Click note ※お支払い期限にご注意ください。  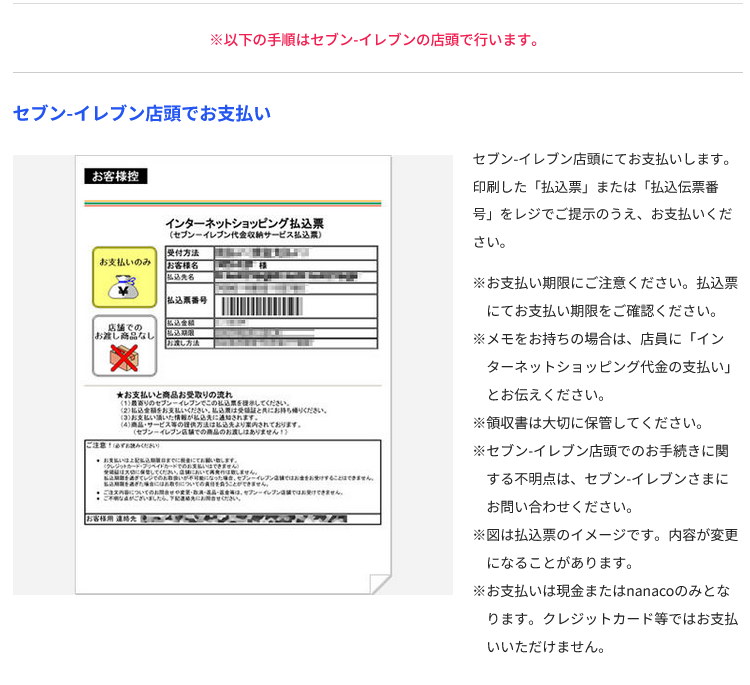coord(581,283)
